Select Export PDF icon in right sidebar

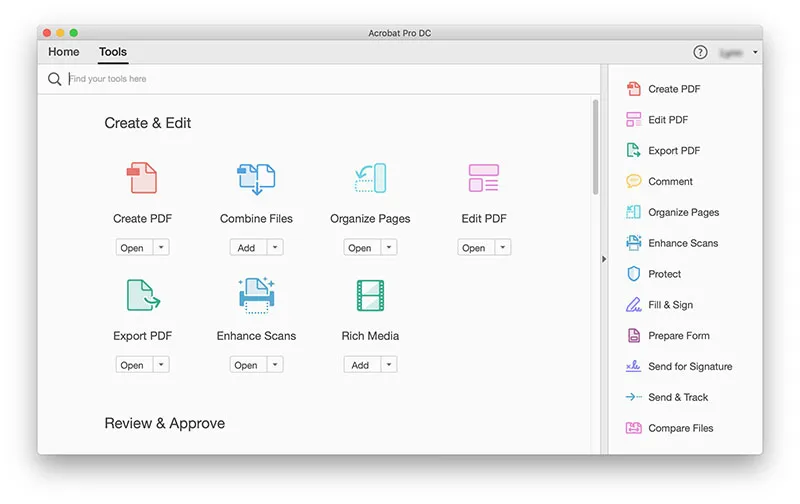634,150
